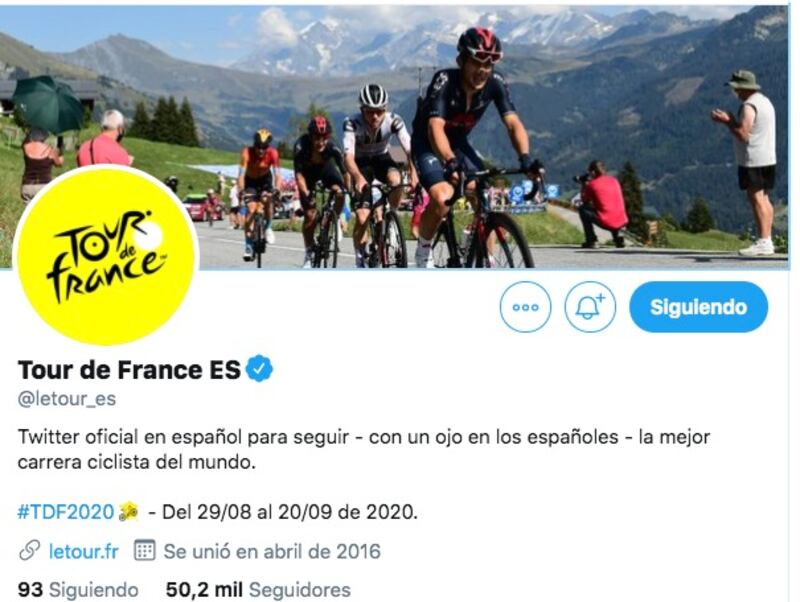Click the Tour de France ES name
The image size is (800, 602).
coord(129,370)
